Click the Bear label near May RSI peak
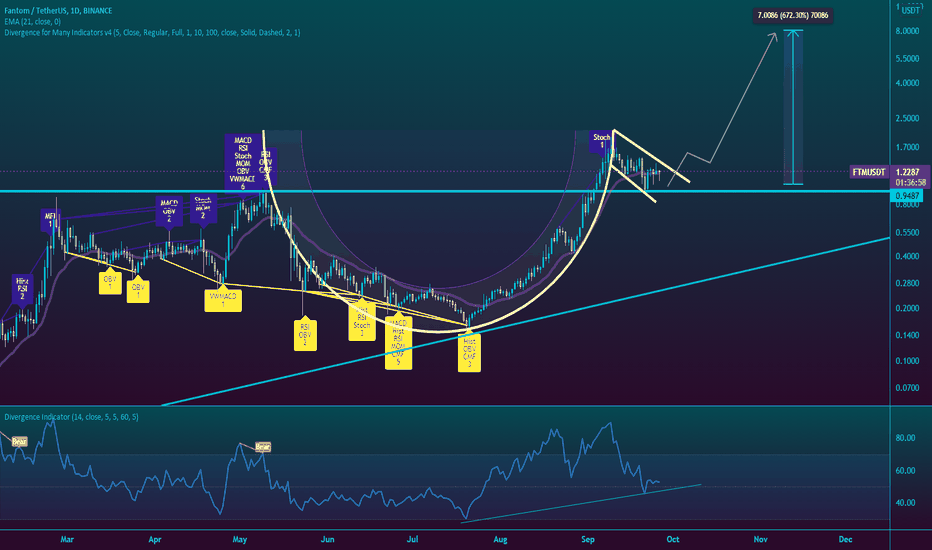 tap(262, 447)
